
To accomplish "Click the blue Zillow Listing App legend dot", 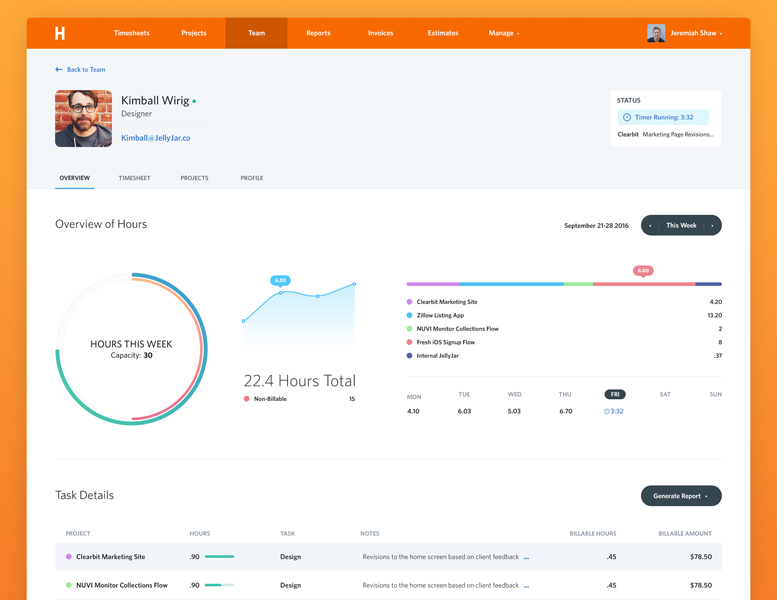I will point(409,315).
